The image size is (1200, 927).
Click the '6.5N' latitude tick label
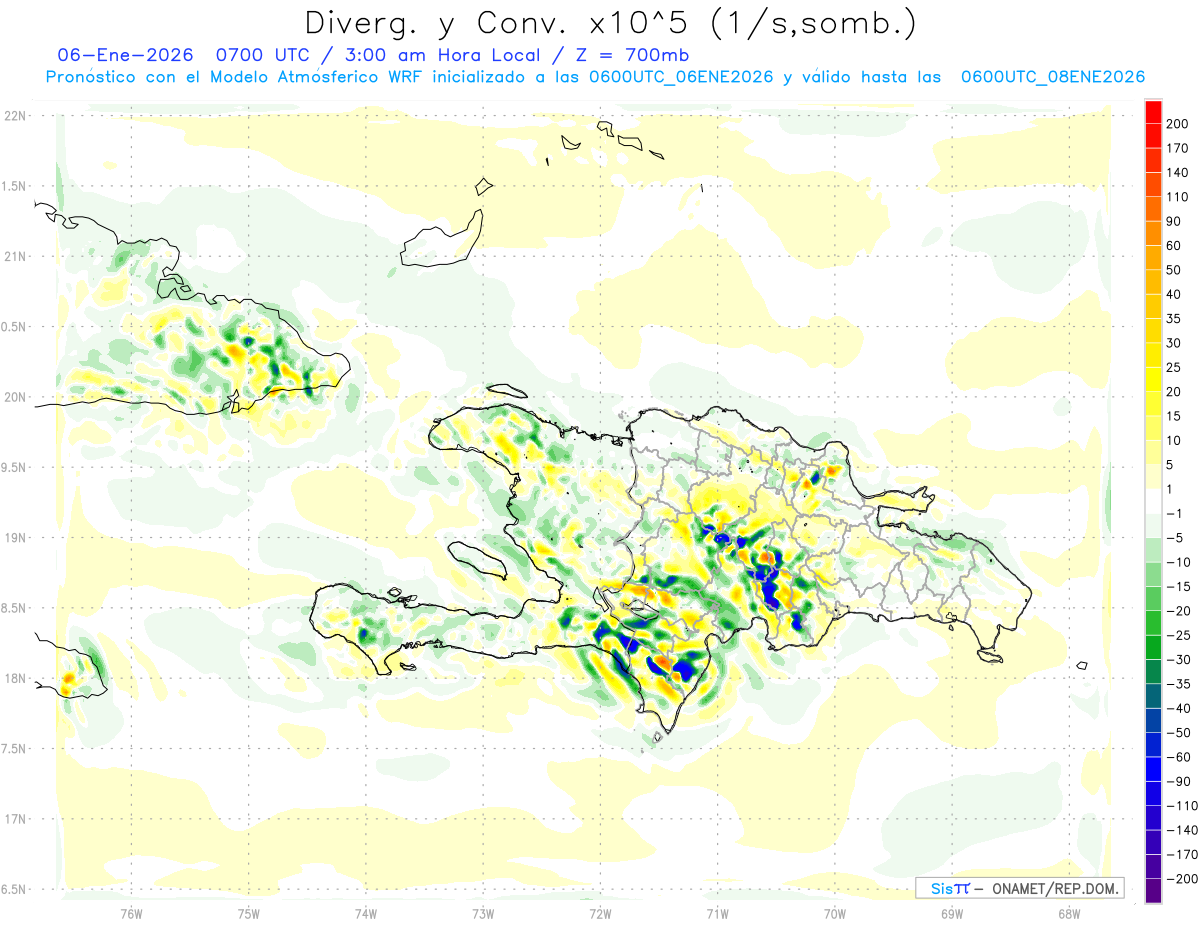[13, 889]
